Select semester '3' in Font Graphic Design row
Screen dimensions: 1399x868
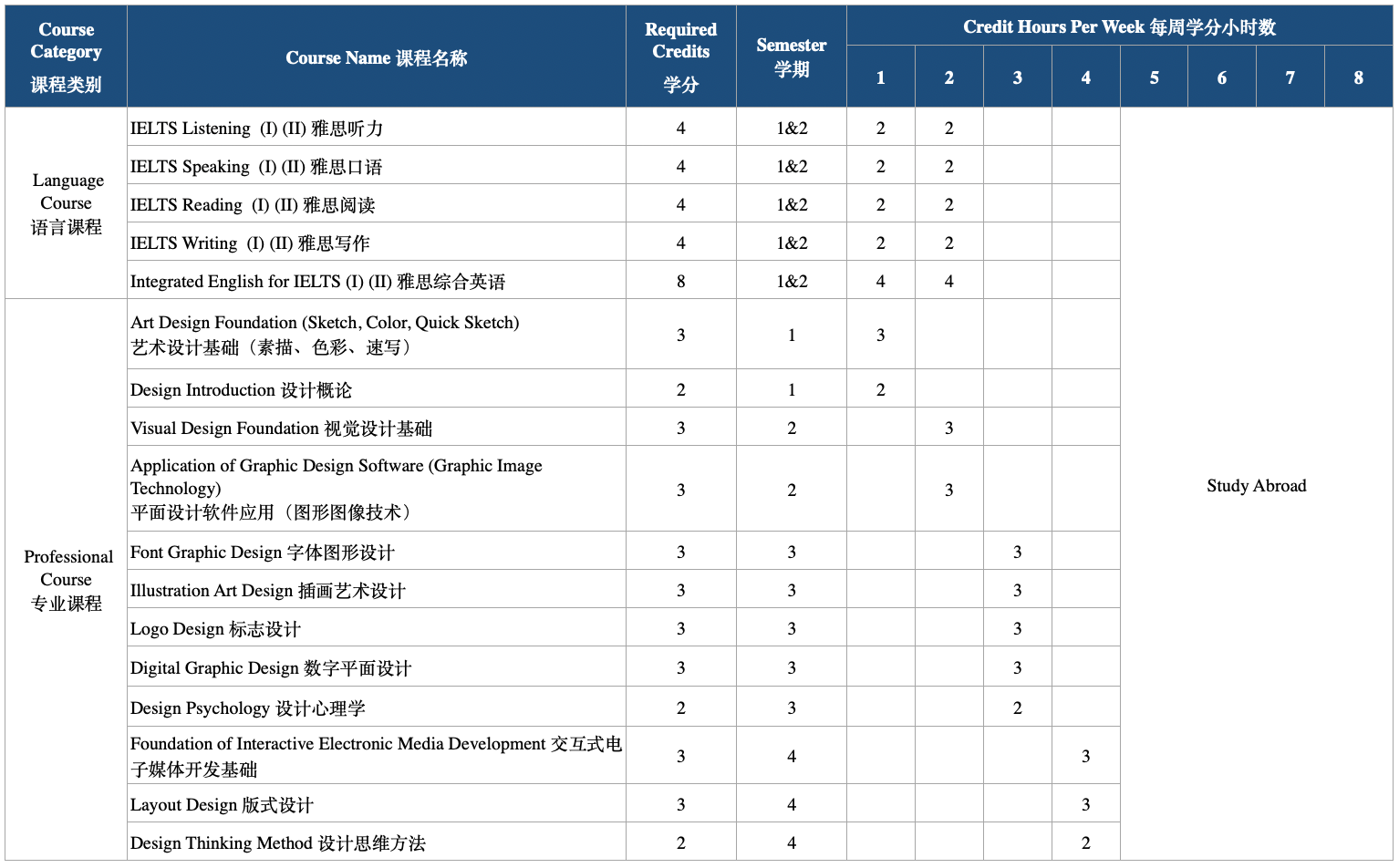[792, 552]
